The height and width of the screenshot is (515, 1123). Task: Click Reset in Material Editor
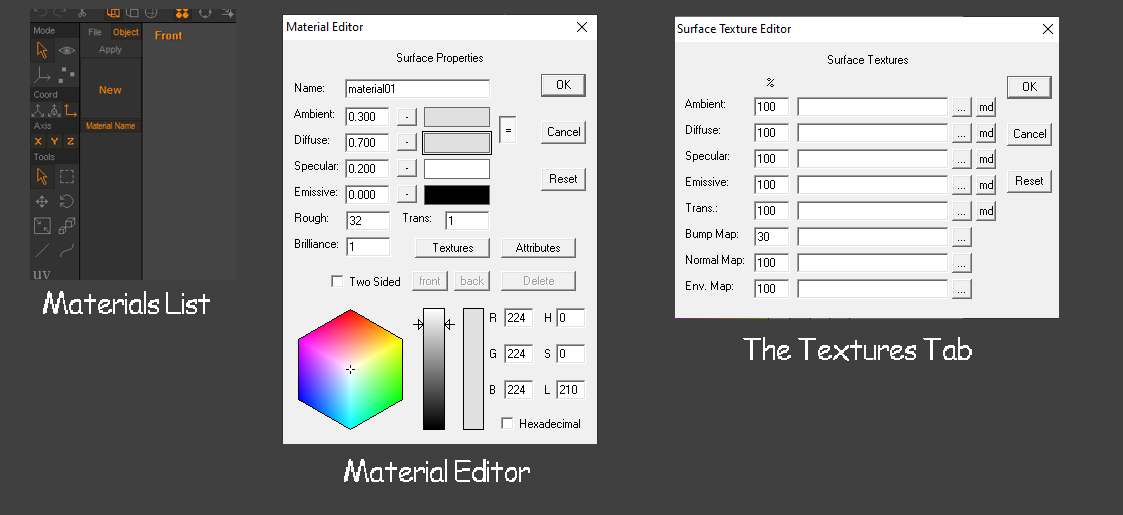point(564,179)
